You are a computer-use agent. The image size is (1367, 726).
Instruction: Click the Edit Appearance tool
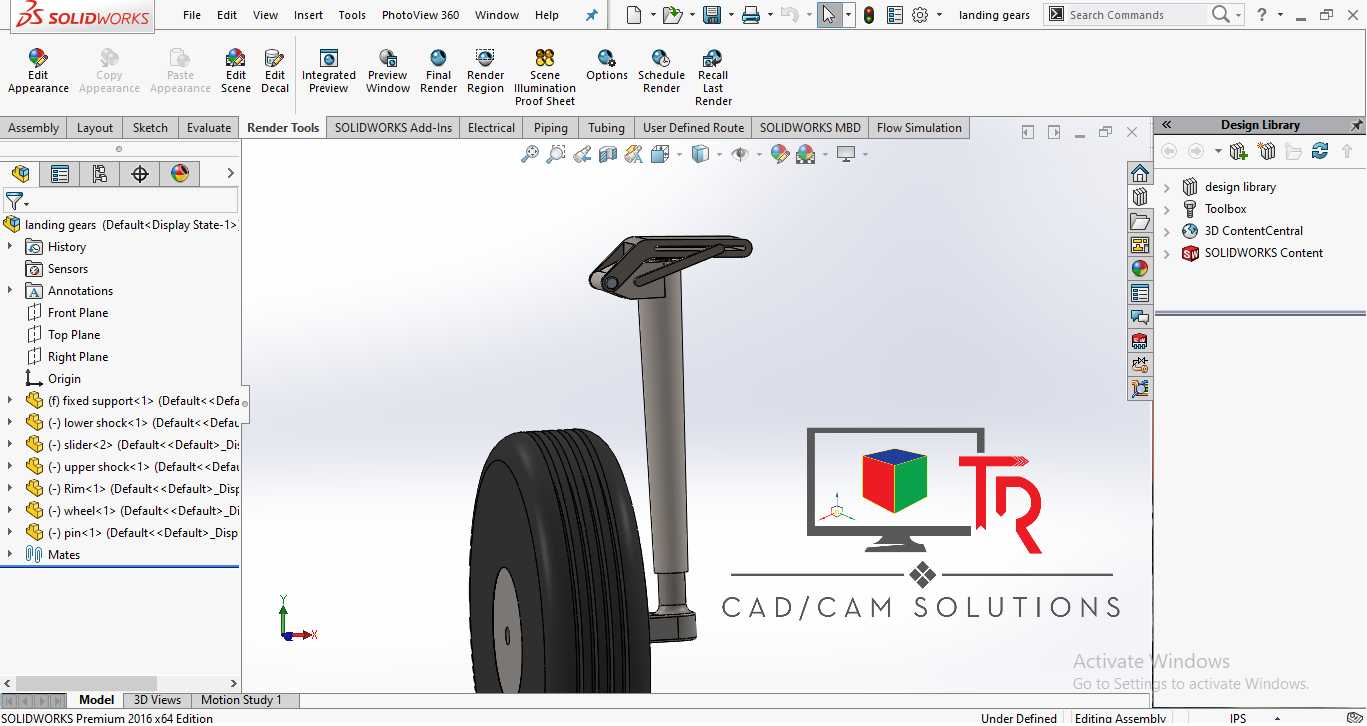[x=38, y=71]
